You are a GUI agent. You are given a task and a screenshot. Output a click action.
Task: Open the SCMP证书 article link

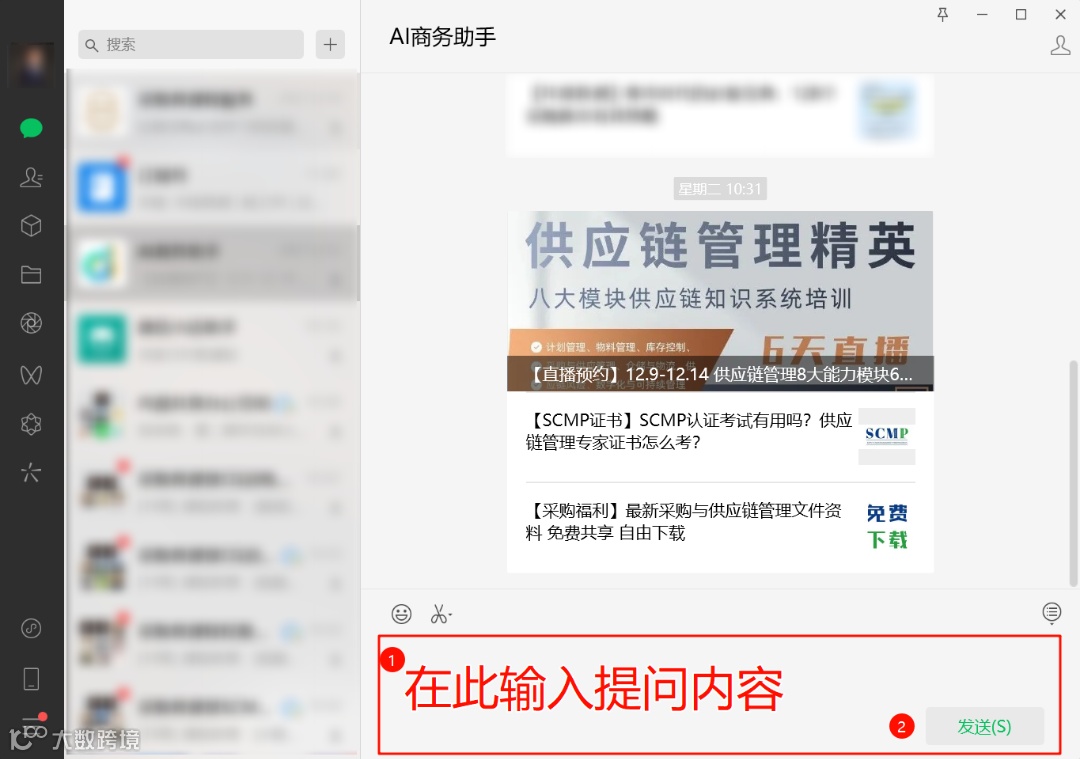click(x=720, y=437)
